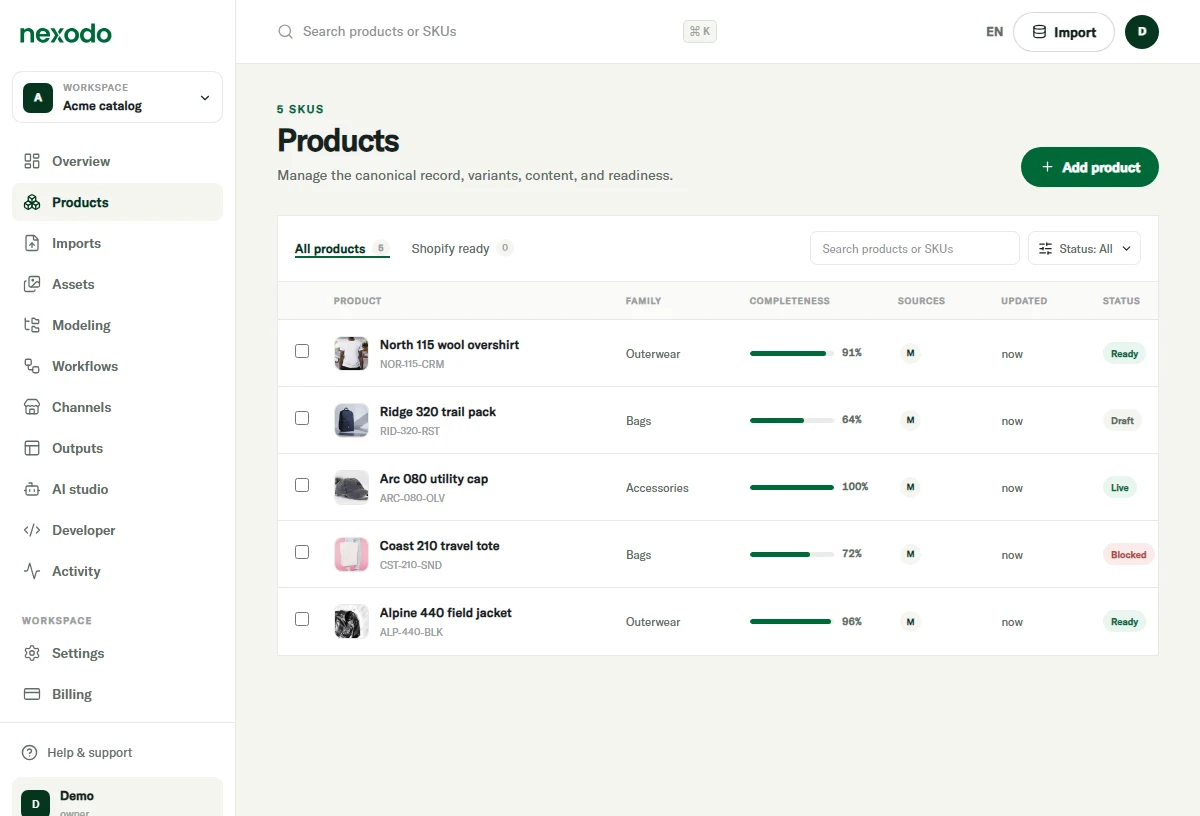Expand the Acme catalog workspace switcher
Screen dimensions: 1200x816
pyautogui.click(x=117, y=97)
